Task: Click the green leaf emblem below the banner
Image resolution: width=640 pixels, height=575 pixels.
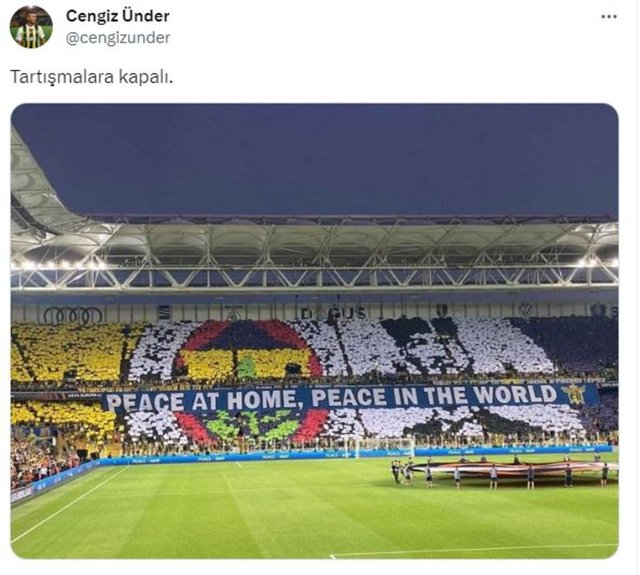Action: coord(251,424)
